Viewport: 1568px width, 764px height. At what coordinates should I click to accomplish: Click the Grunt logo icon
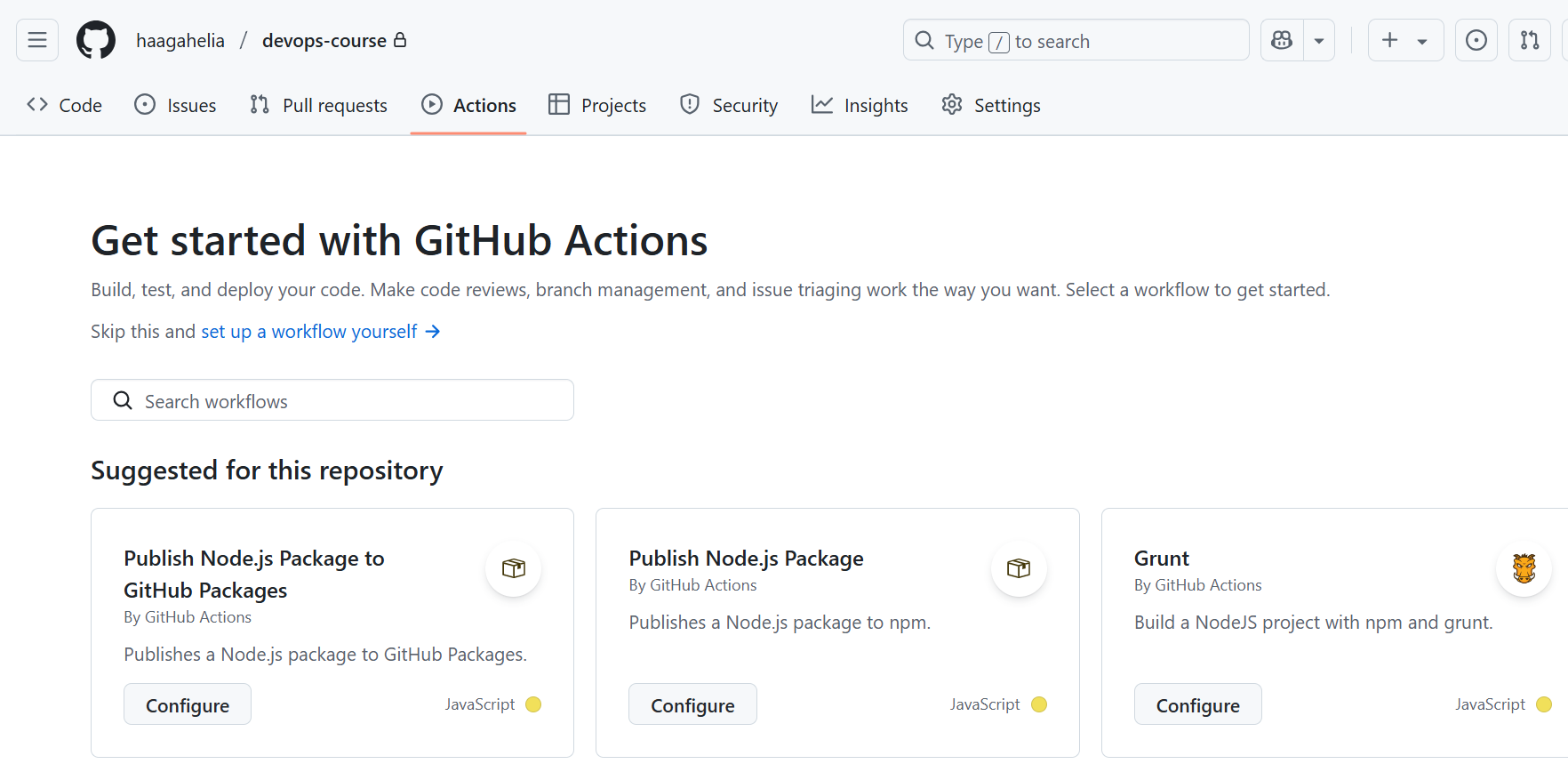coord(1524,568)
